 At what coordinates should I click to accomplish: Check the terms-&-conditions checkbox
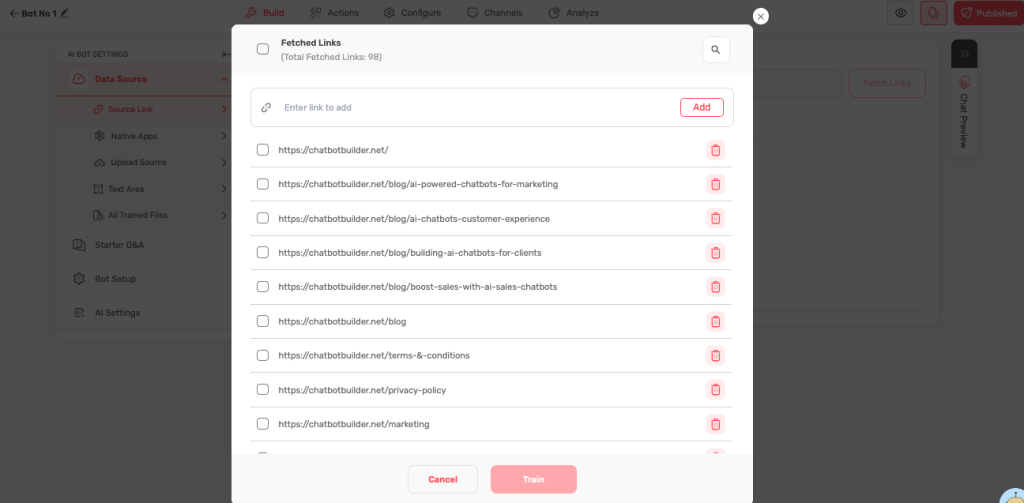[263, 355]
